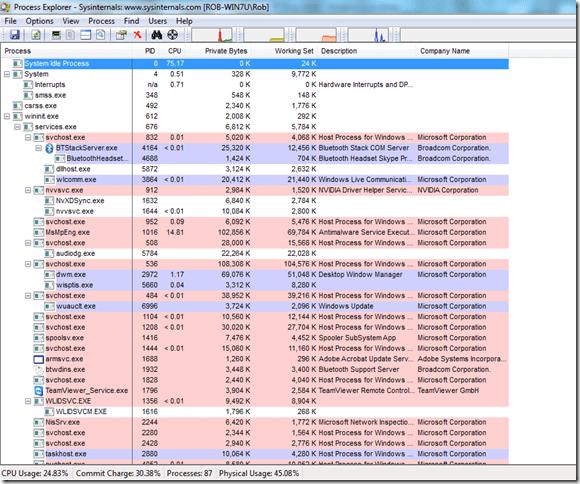Sort by the Process column header
580x484 pixels.
tap(67, 51)
